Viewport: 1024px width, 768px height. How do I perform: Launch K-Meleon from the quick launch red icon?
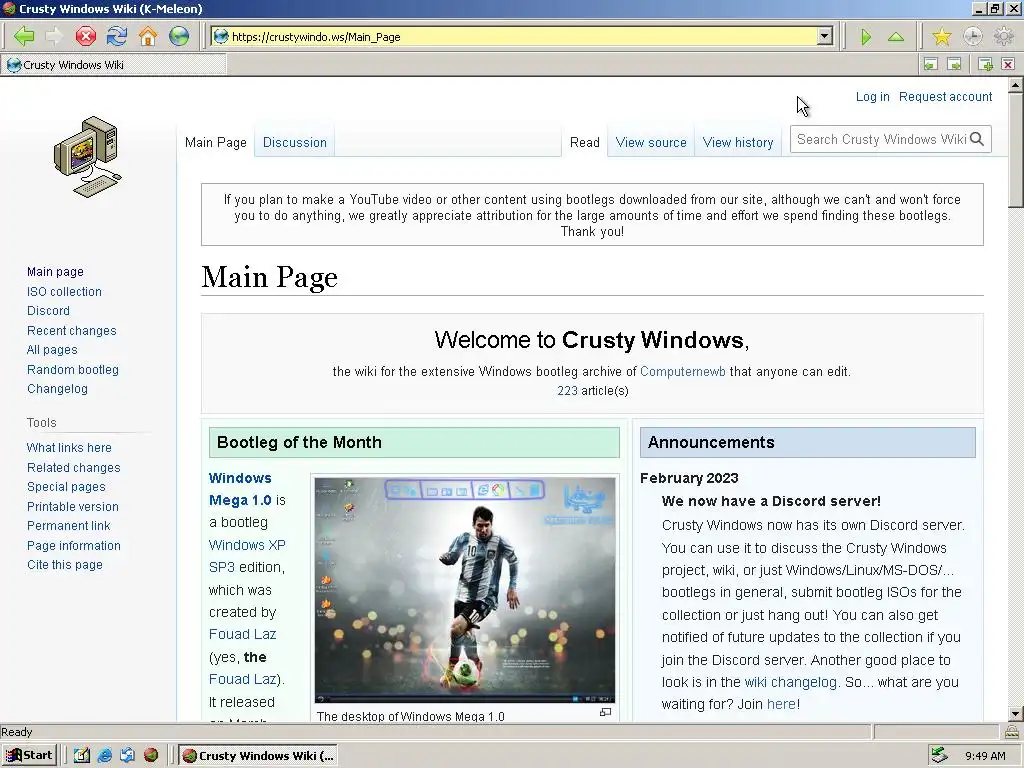tap(151, 756)
